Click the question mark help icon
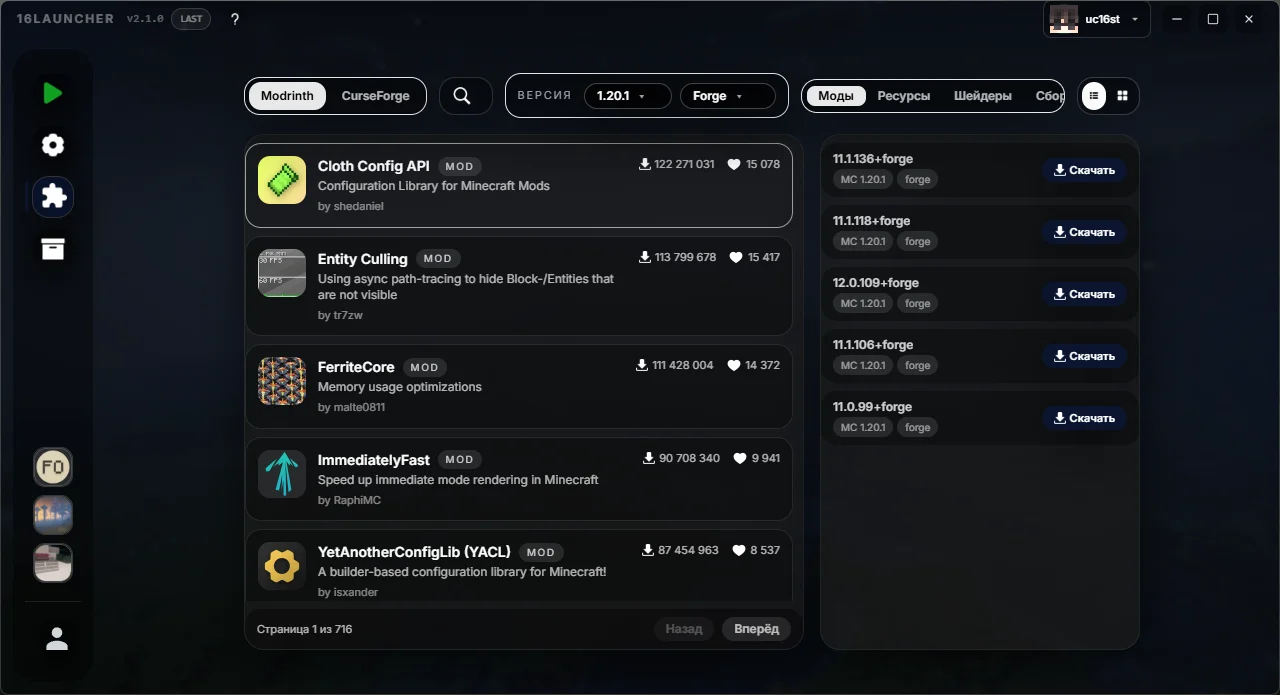The height and width of the screenshot is (695, 1280). click(235, 19)
